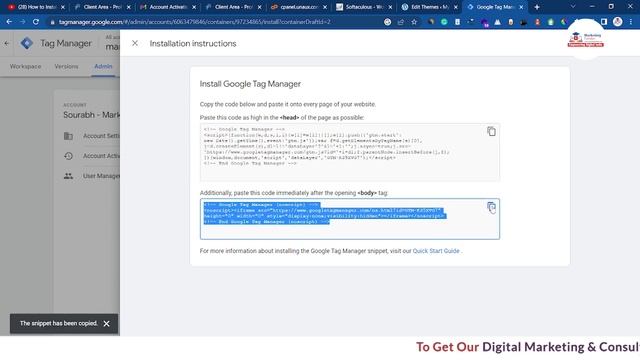Open a new browser tab with plus
The width and height of the screenshot is (640, 360).
click(537, 7)
